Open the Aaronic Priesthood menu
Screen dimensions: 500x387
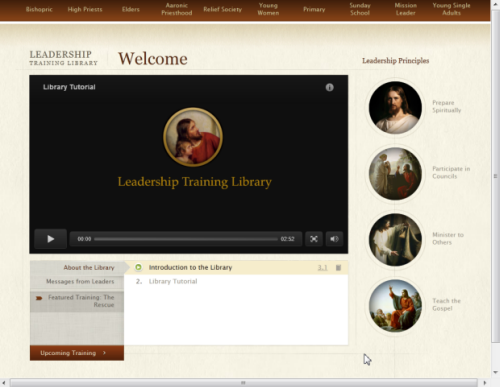click(177, 9)
